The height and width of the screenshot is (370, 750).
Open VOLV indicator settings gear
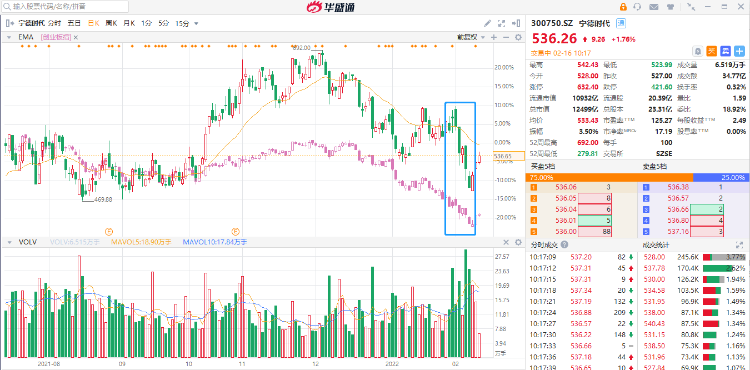click(x=518, y=242)
